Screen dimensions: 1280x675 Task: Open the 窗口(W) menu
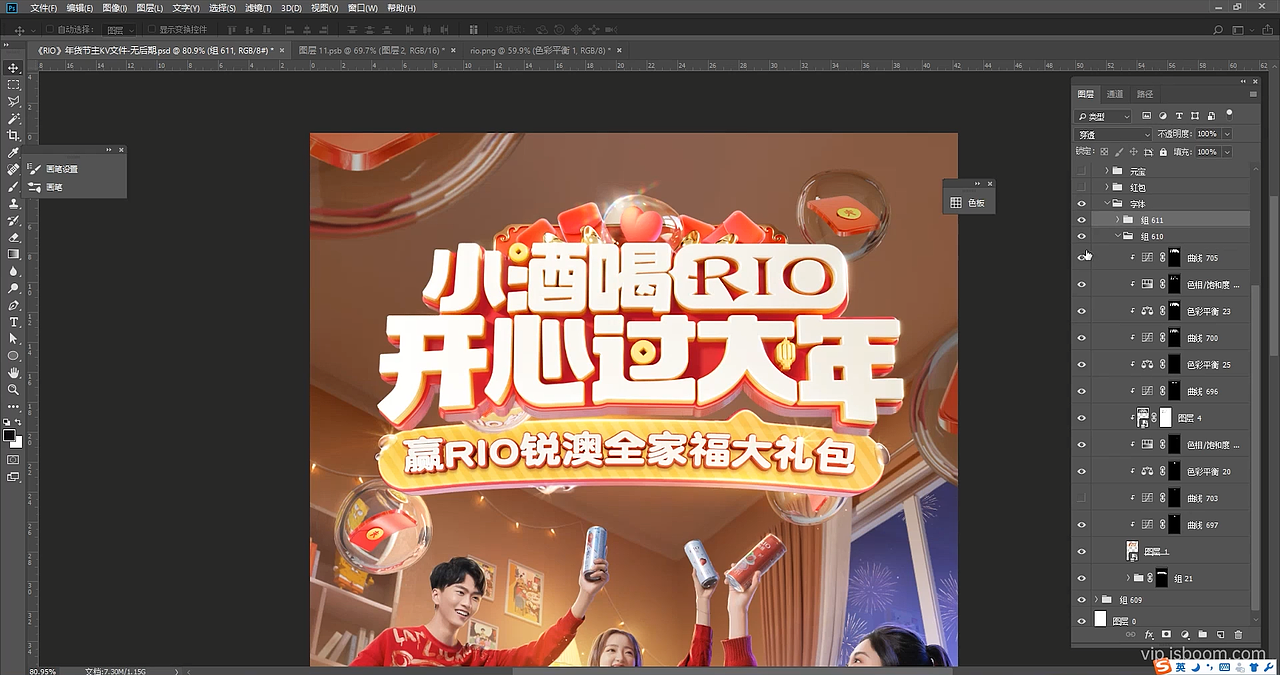tap(362, 8)
